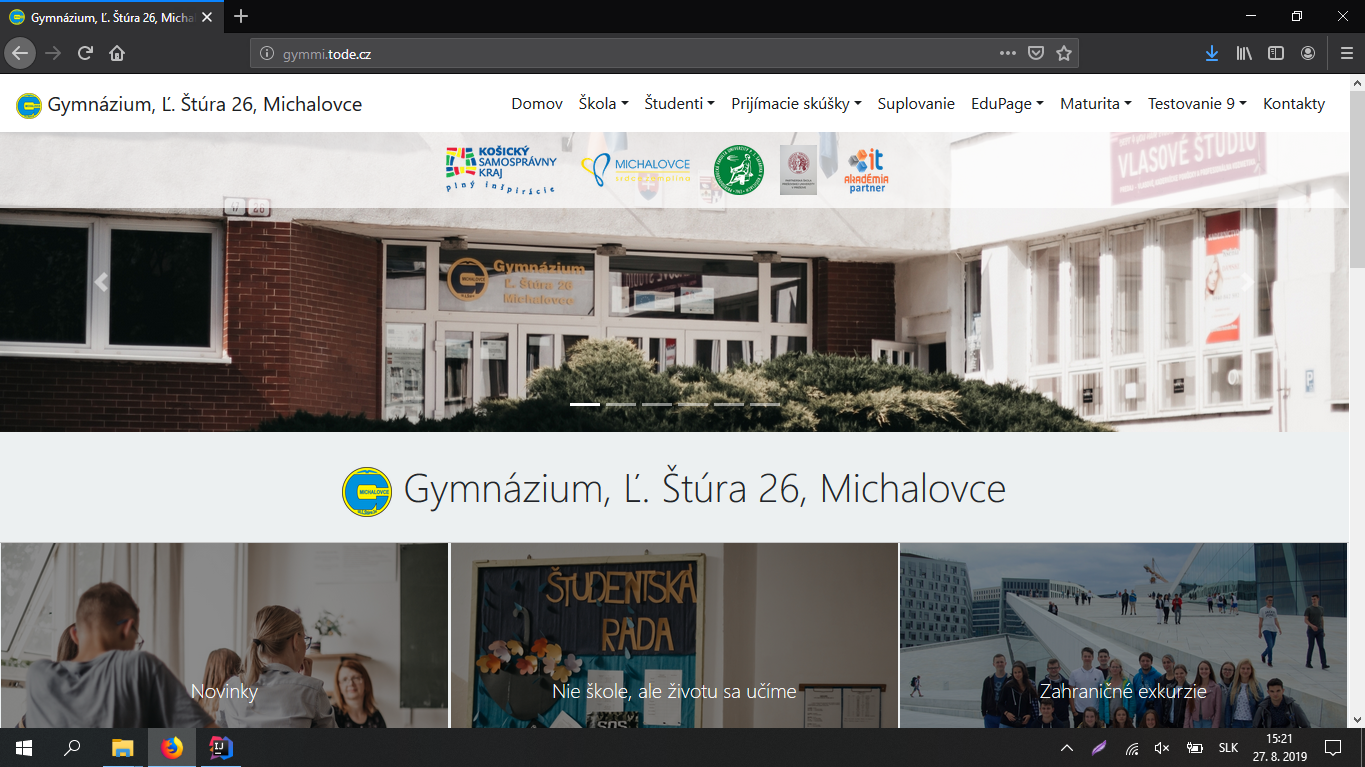Open the Suplovanie nav item
The height and width of the screenshot is (767, 1365).
[x=916, y=104]
